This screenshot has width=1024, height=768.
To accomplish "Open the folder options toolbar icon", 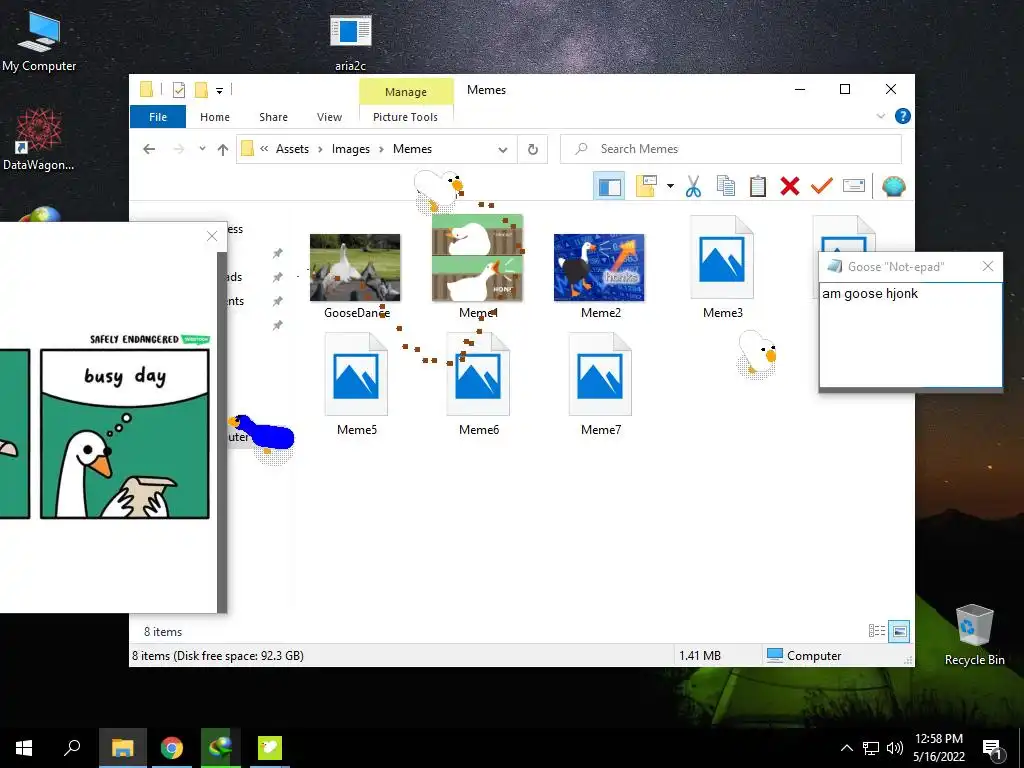I will pyautogui.click(x=646, y=187).
